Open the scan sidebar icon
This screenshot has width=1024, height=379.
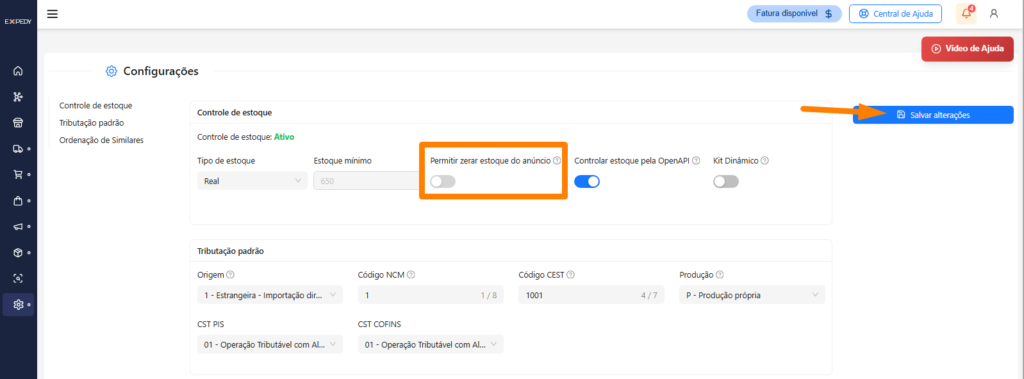[18, 278]
